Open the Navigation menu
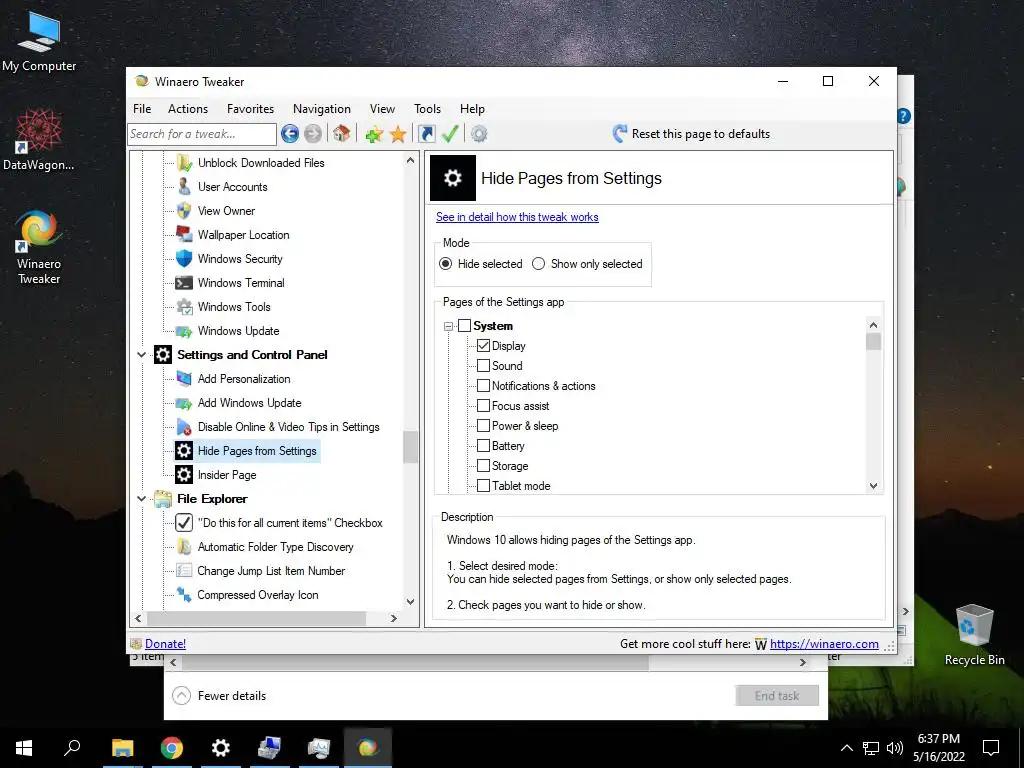 (x=322, y=109)
